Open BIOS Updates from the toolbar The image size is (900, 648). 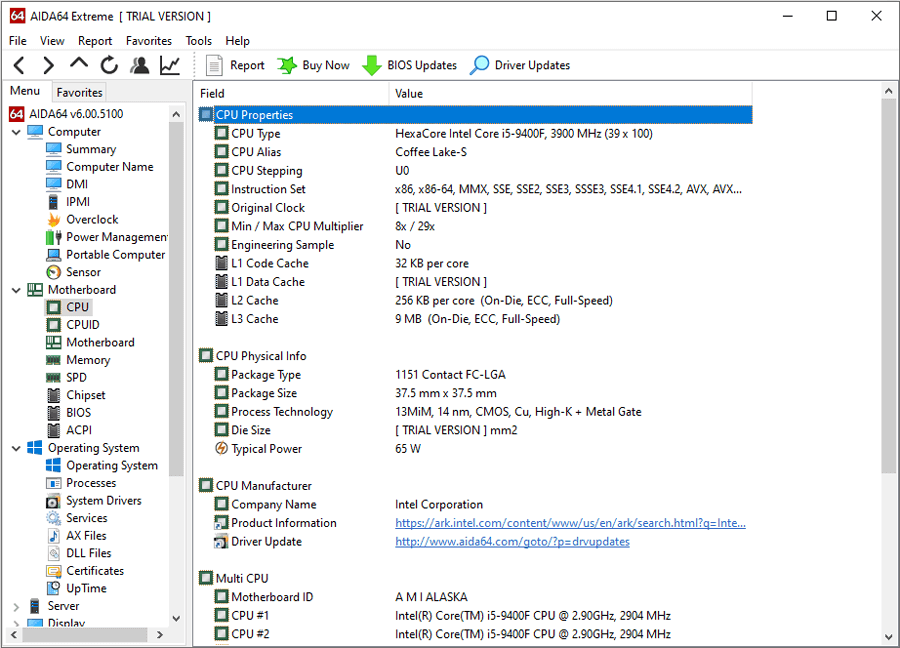tap(410, 65)
